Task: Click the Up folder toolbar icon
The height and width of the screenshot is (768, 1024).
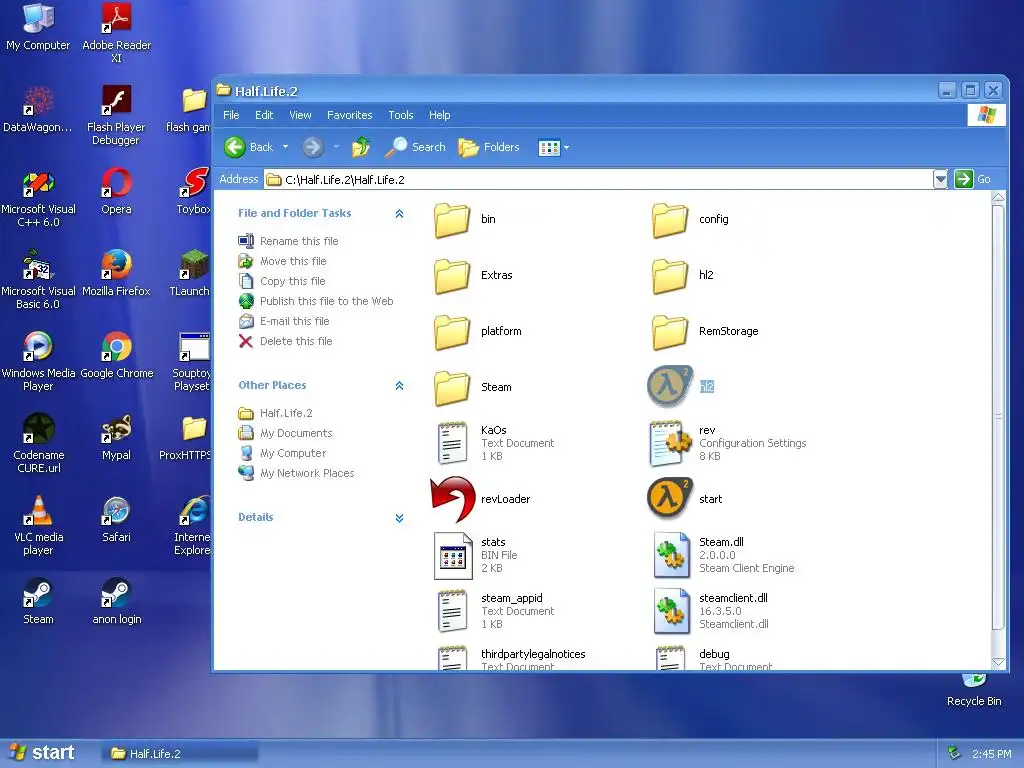Action: tap(360, 147)
